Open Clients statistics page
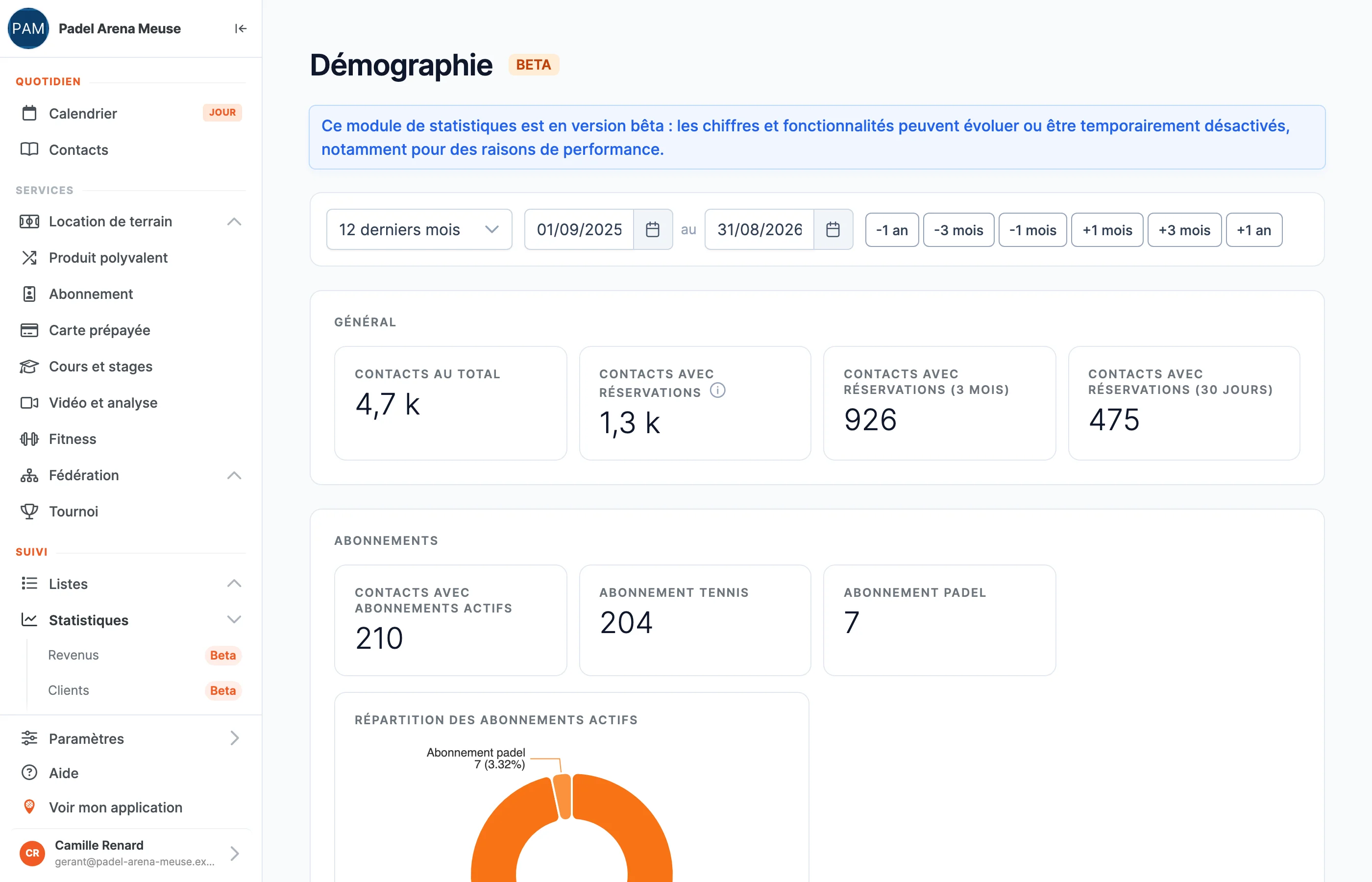This screenshot has height=882, width=1372. tap(136, 691)
